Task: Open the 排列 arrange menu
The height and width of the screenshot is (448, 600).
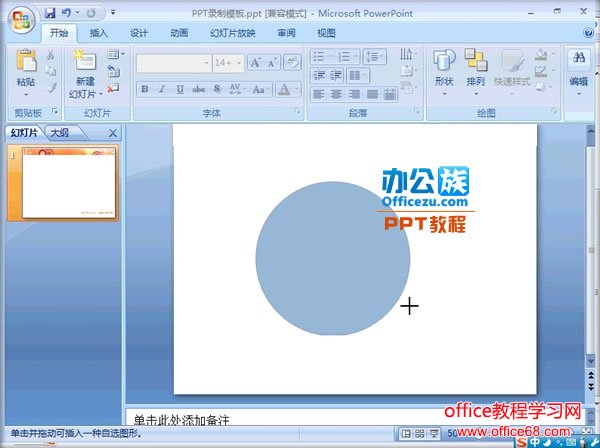Action: (x=476, y=72)
